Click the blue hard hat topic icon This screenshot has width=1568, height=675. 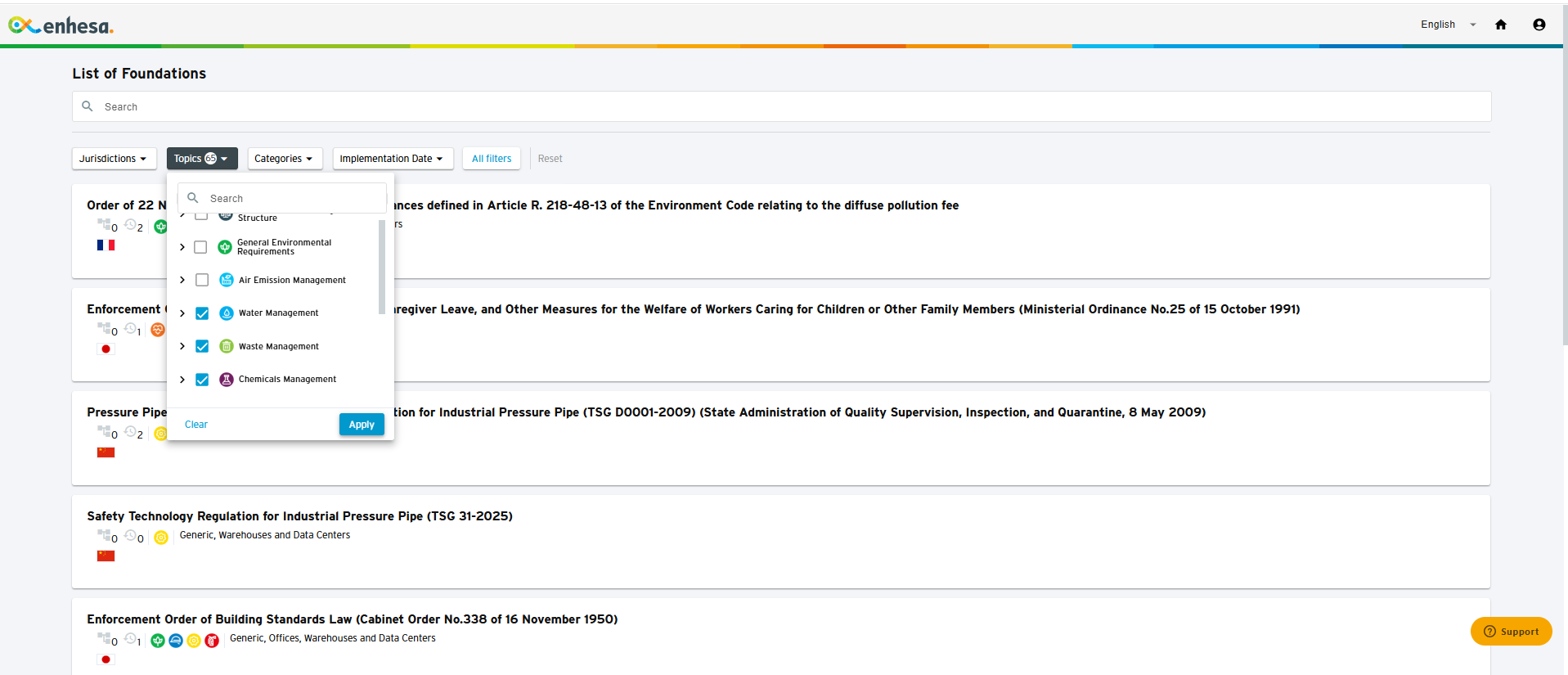[x=176, y=641]
